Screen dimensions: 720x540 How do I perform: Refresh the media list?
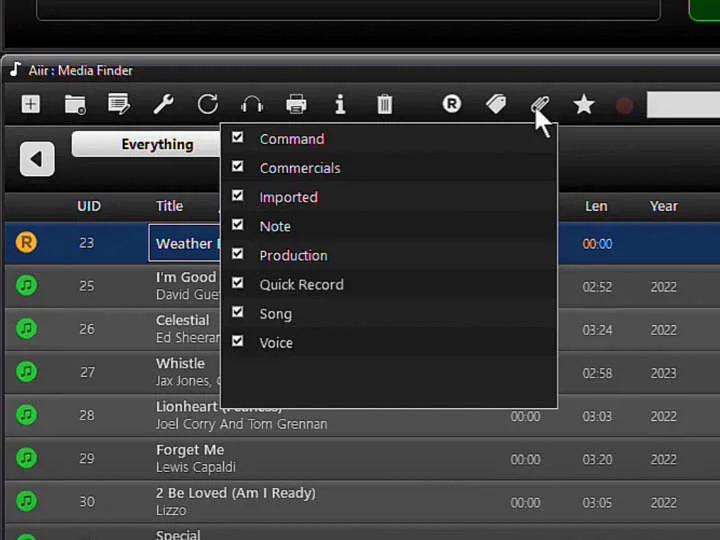click(208, 104)
